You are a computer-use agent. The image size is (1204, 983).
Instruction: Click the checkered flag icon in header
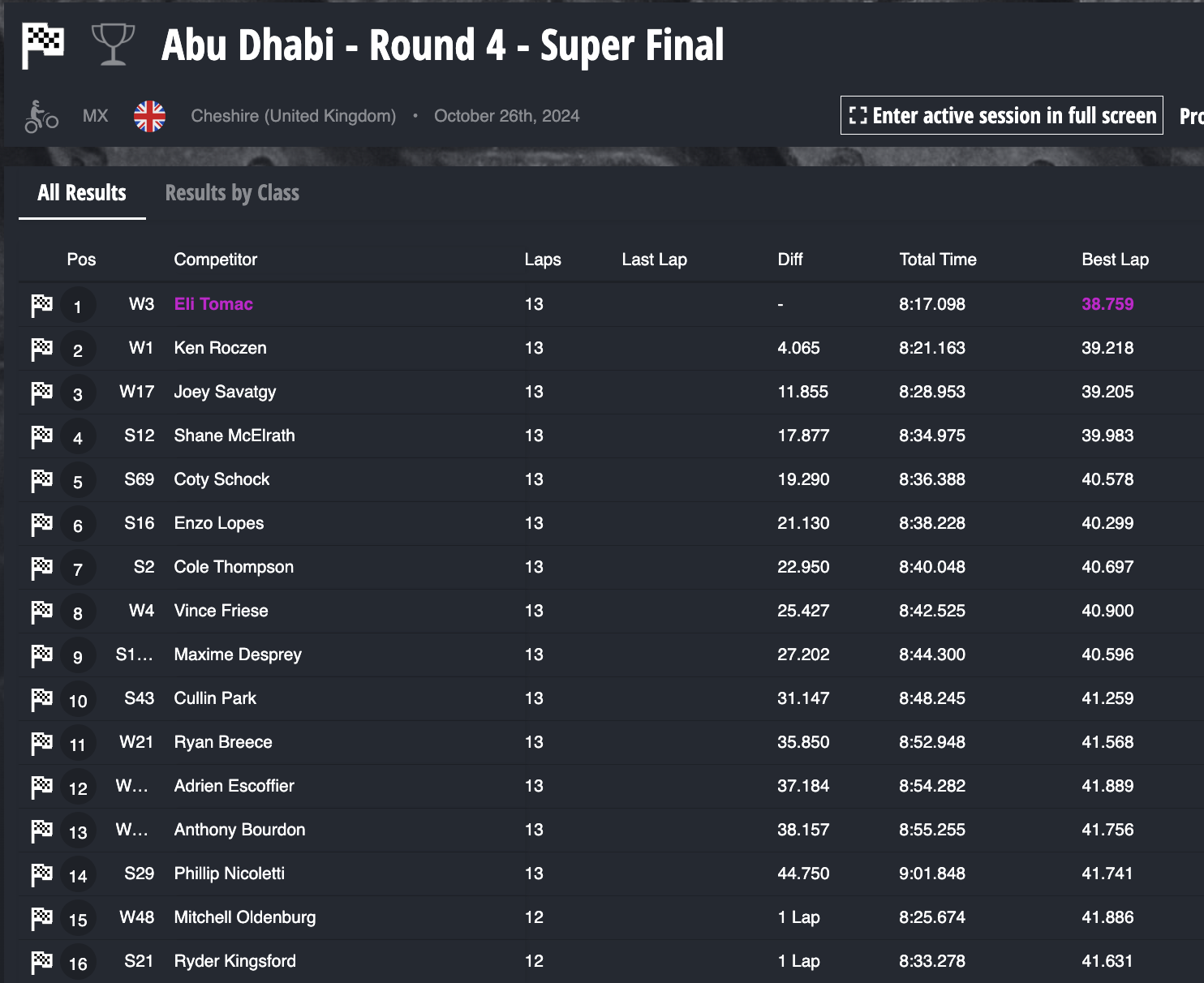(43, 45)
